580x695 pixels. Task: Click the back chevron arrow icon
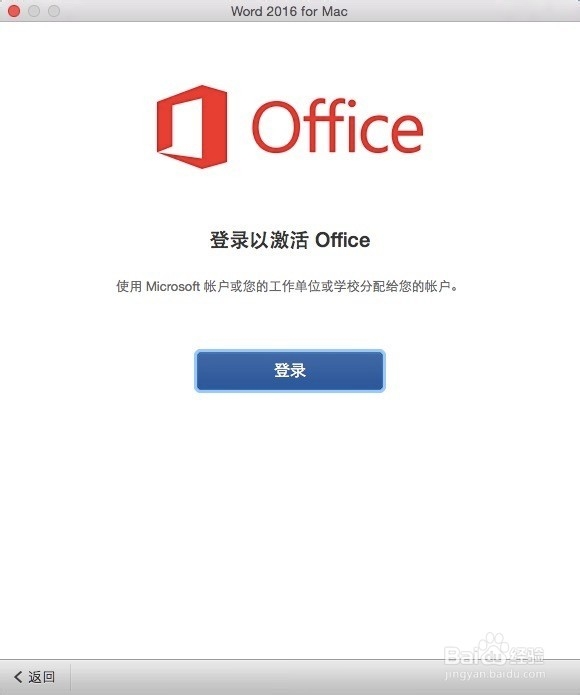click(x=18, y=677)
